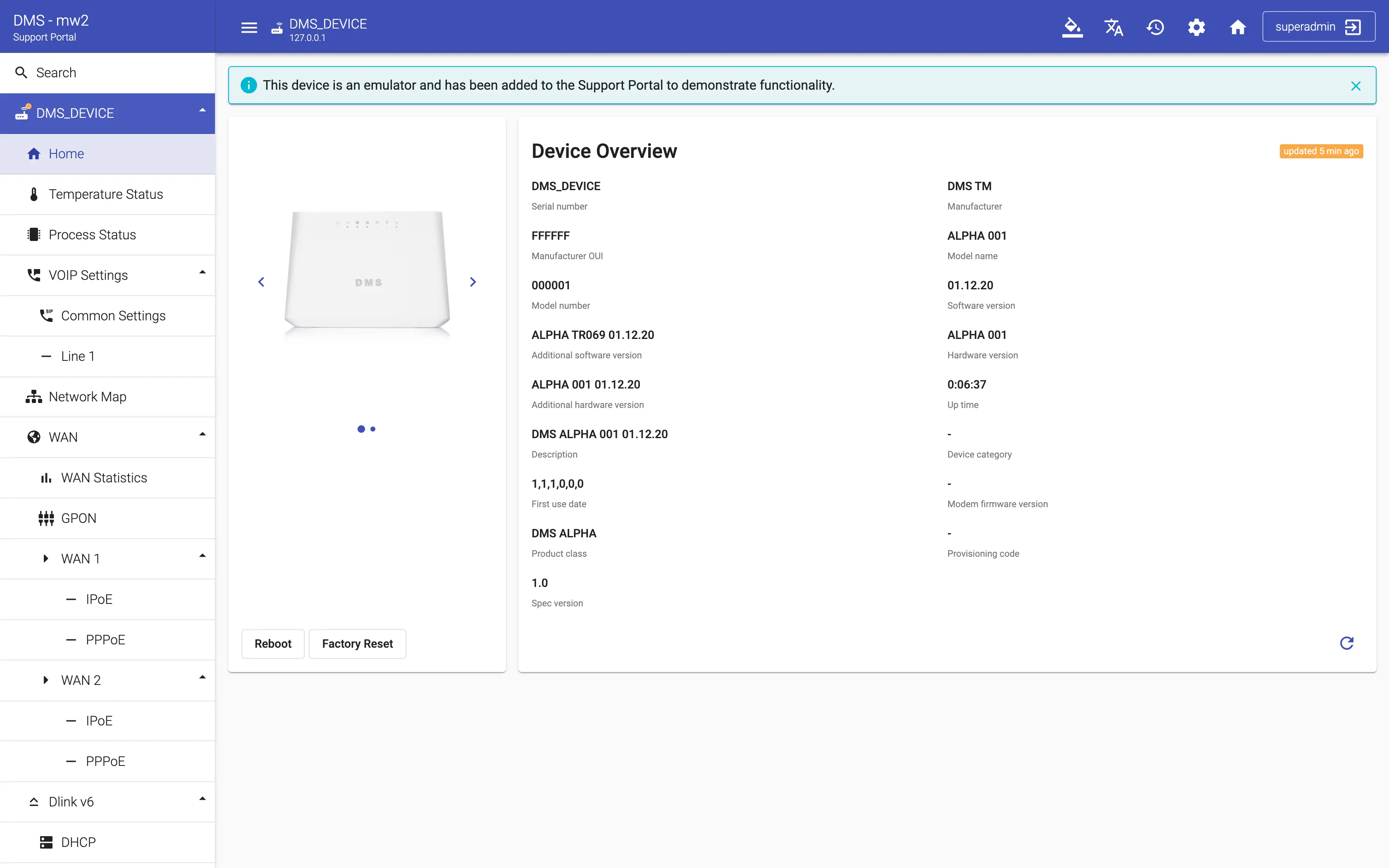Viewport: 1389px width, 868px height.
Task: Open the hamburger menu in header
Action: tap(248, 28)
